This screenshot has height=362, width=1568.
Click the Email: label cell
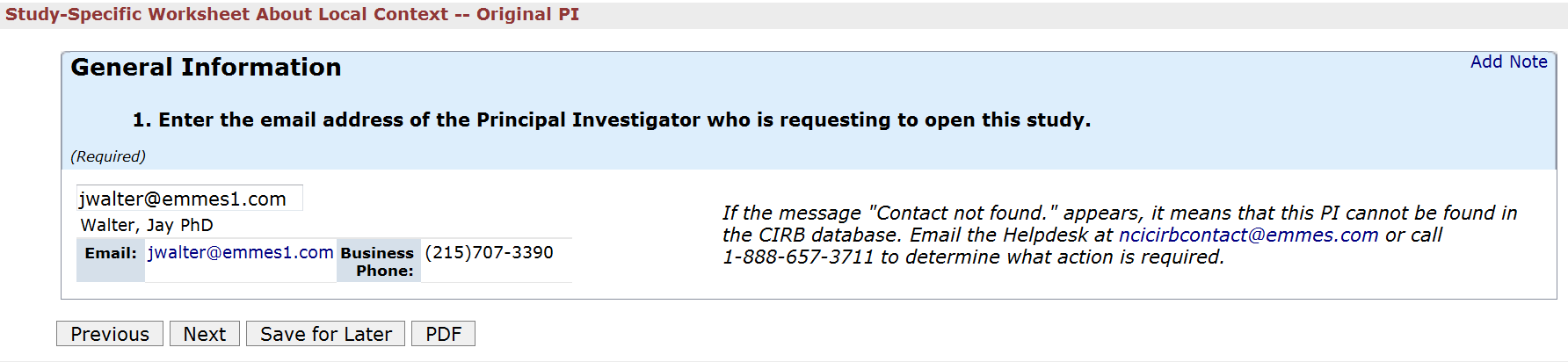tap(111, 254)
